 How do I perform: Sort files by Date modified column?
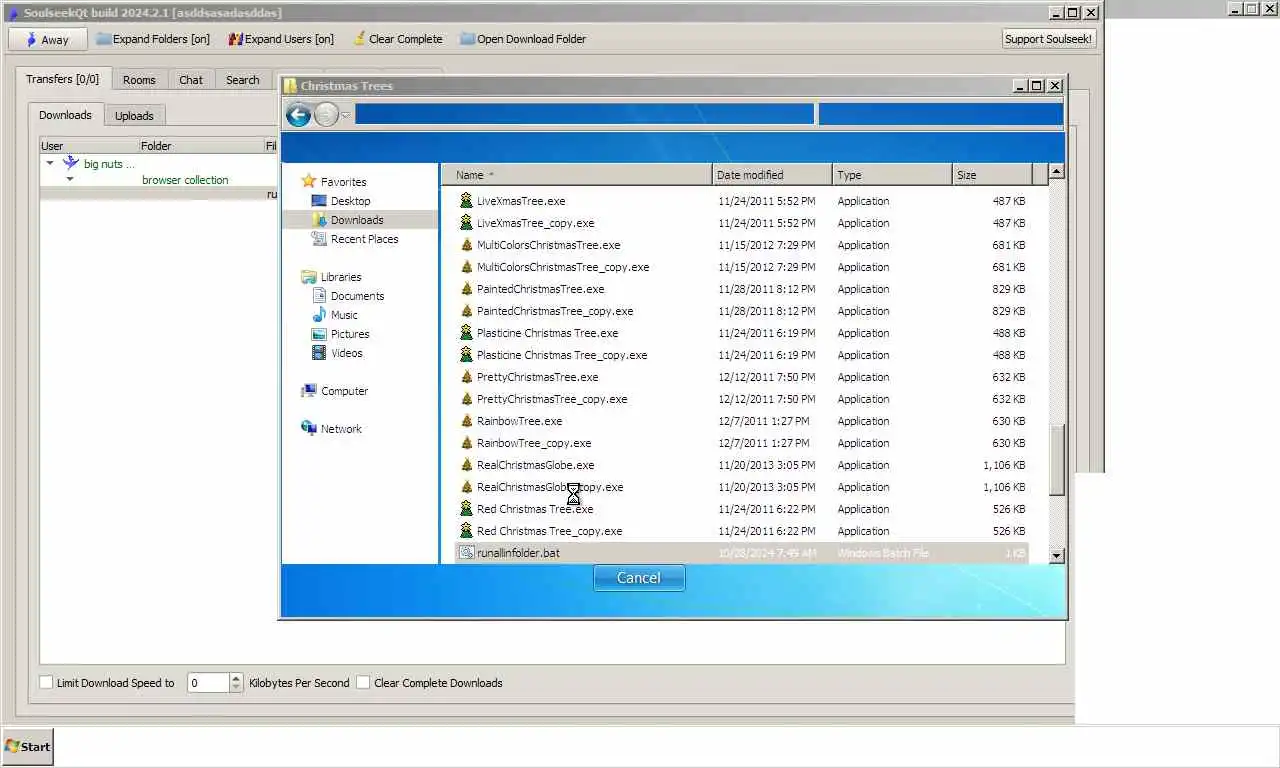772,175
